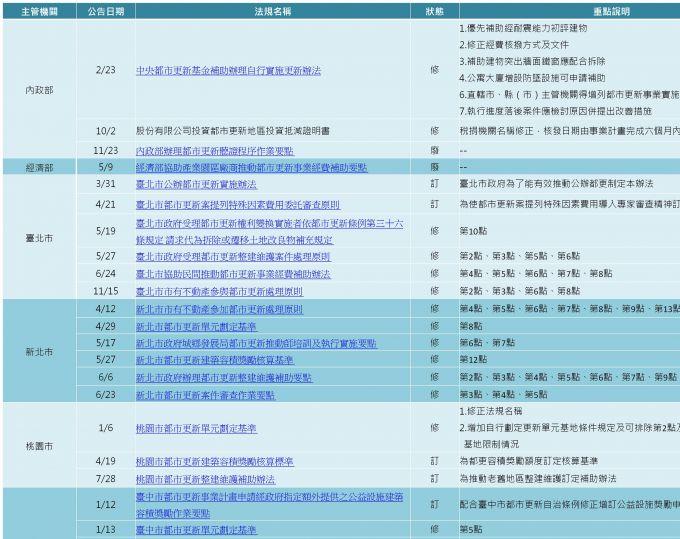This screenshot has width=680, height=539.
Task: Select the 臺北市 agency cell
Action: tap(39, 238)
